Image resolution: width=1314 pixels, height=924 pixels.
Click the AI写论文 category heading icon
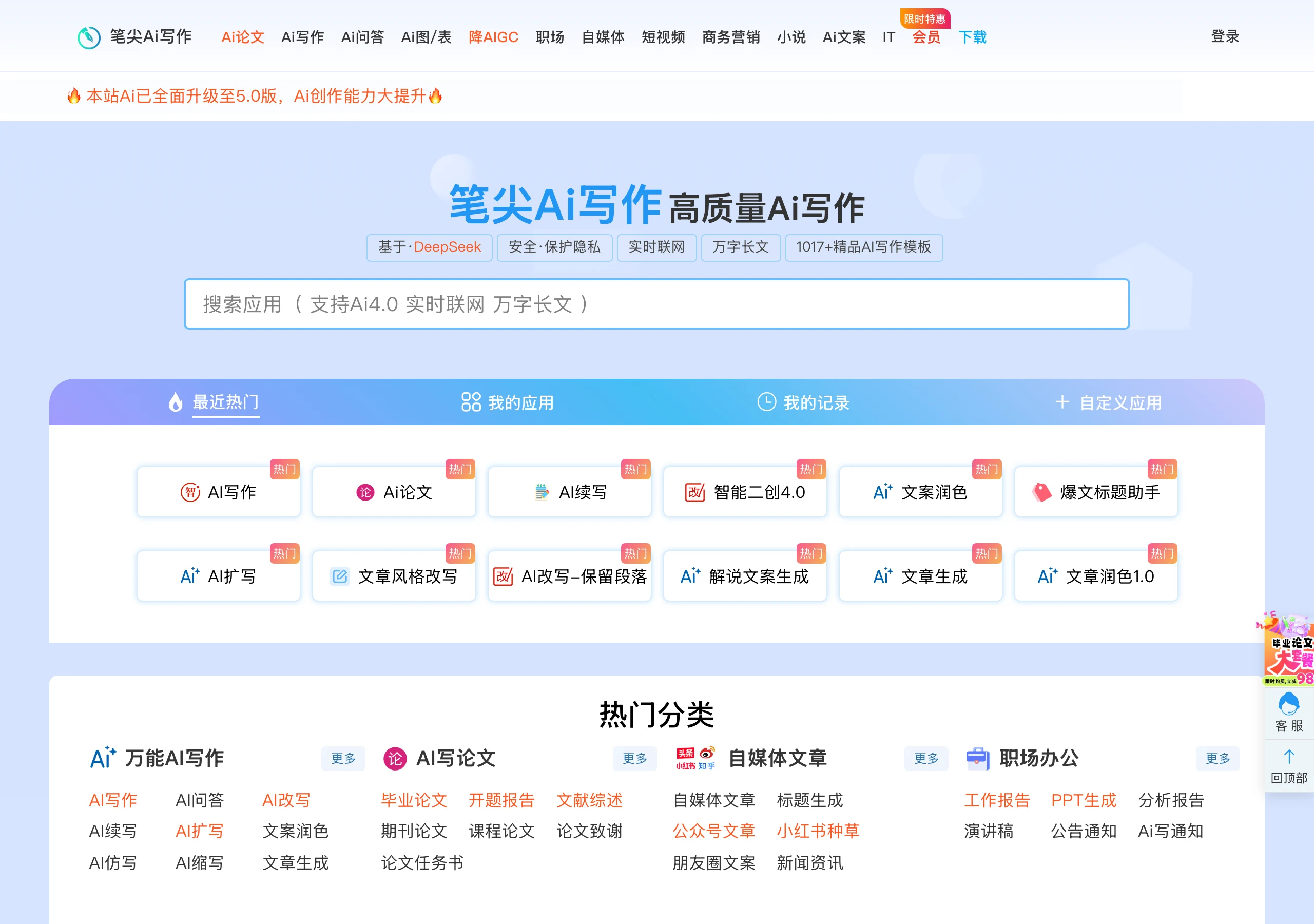[394, 759]
